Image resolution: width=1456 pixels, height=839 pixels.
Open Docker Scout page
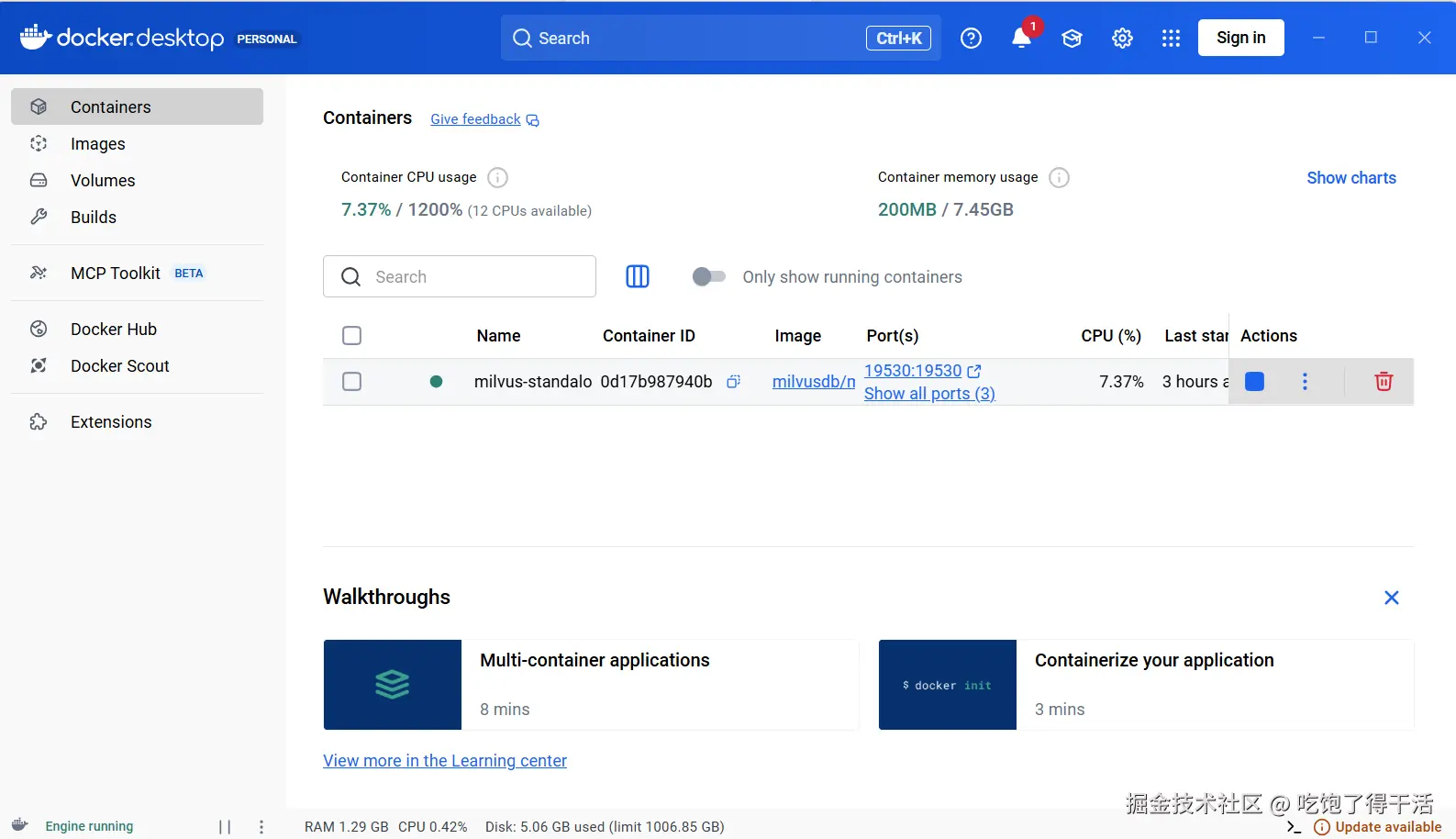point(137,365)
